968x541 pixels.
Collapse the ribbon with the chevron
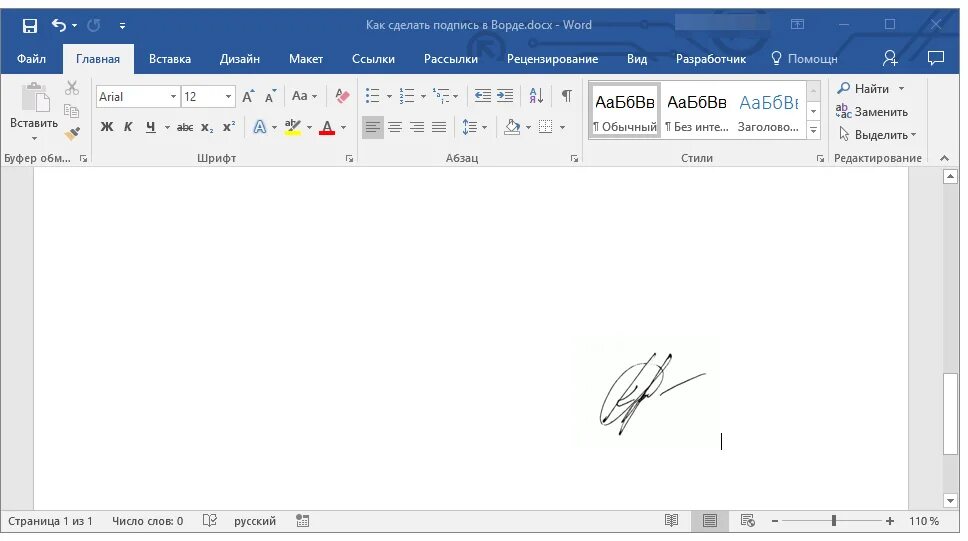(944, 158)
